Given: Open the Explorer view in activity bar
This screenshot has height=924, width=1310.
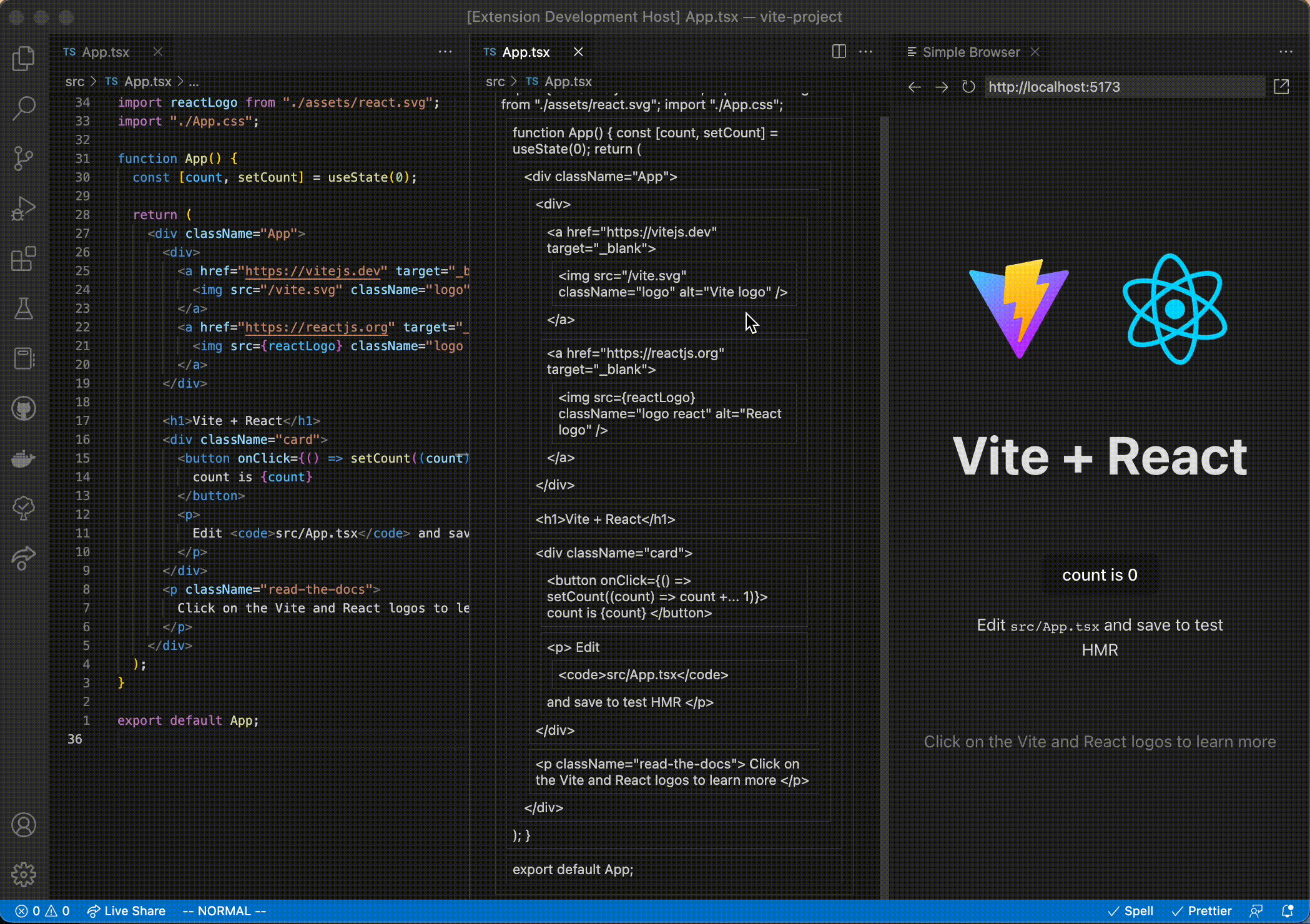Looking at the screenshot, I should [x=24, y=59].
